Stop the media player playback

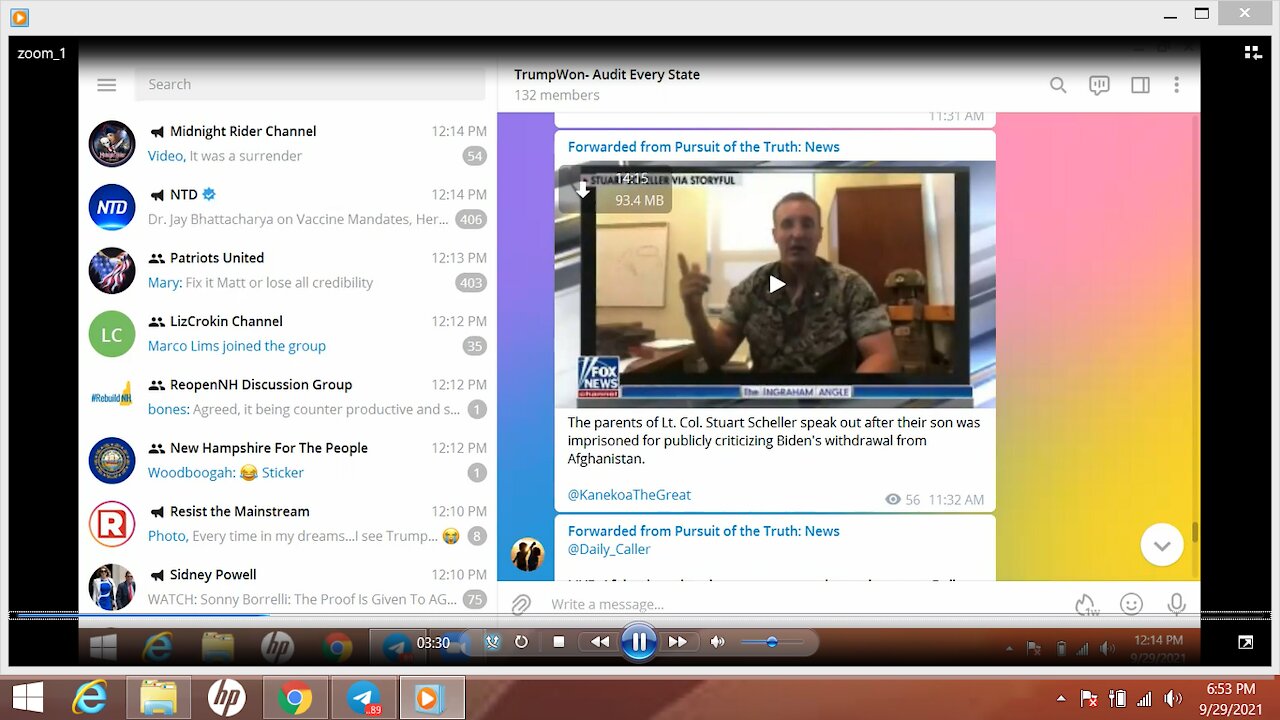point(559,642)
